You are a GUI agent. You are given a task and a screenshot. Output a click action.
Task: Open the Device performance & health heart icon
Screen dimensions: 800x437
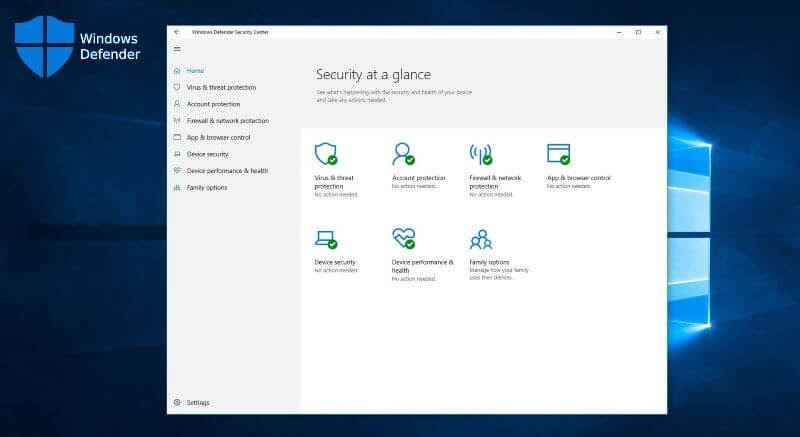pyautogui.click(x=403, y=238)
